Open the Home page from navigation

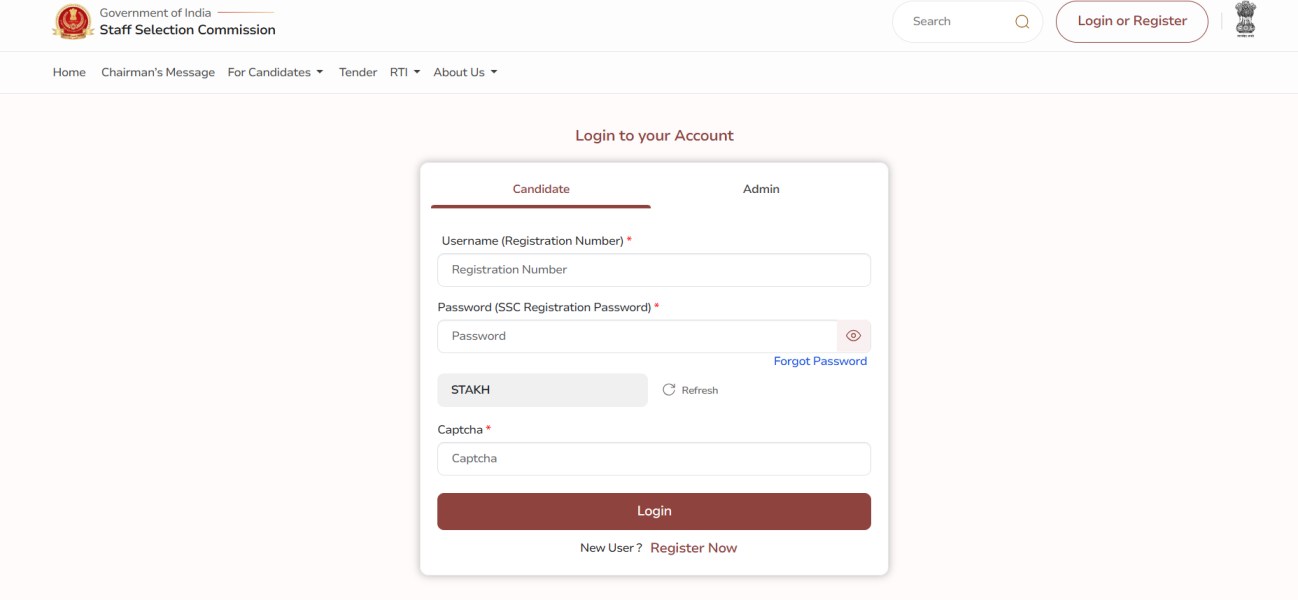pos(69,71)
